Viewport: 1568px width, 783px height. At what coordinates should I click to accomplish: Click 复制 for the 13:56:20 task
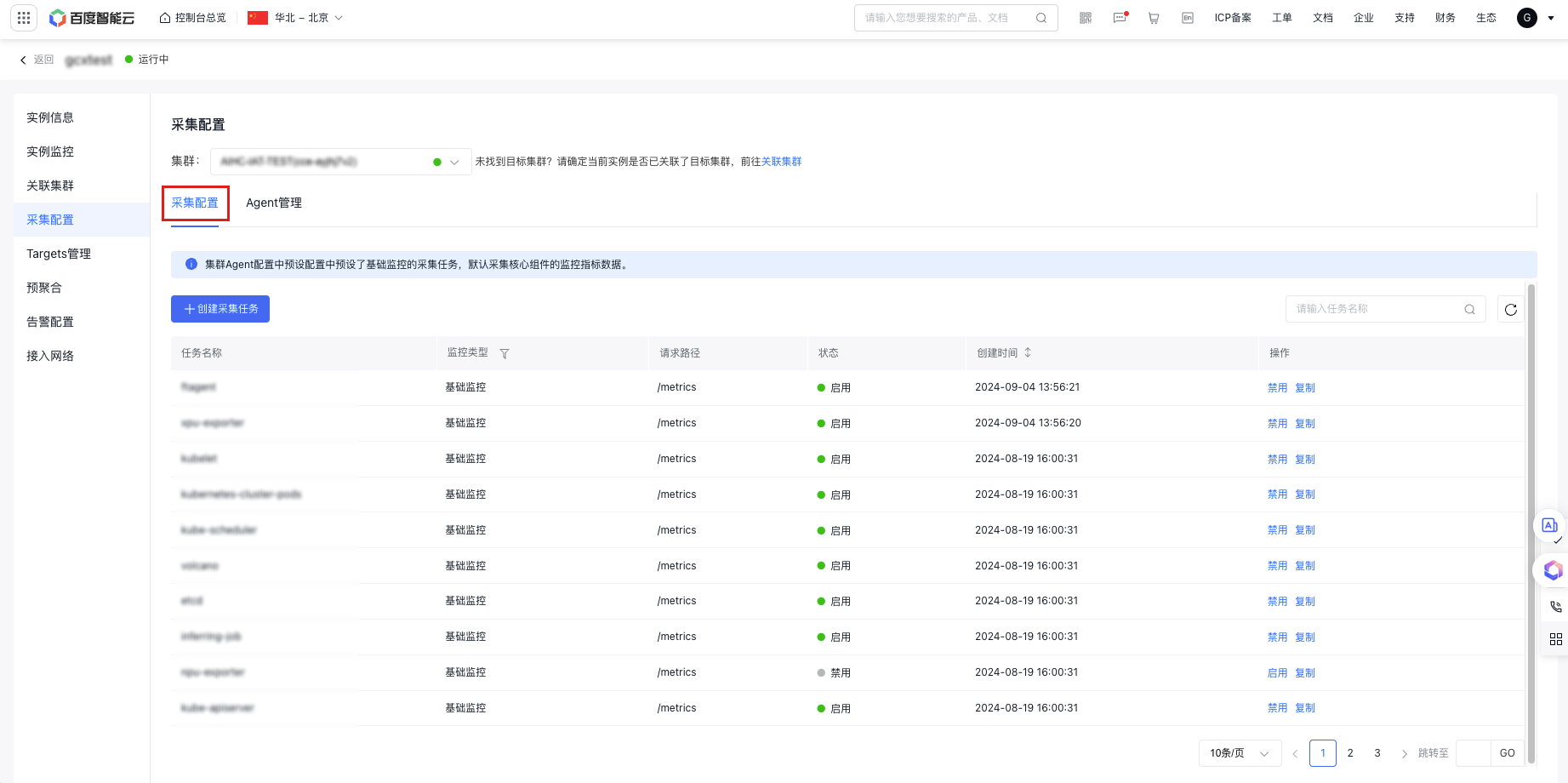(1305, 424)
